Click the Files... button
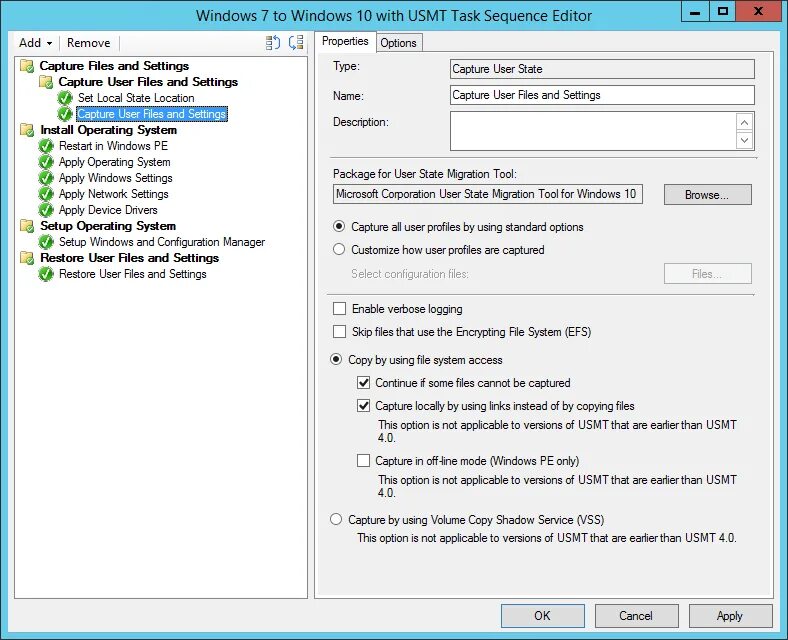 pos(707,274)
